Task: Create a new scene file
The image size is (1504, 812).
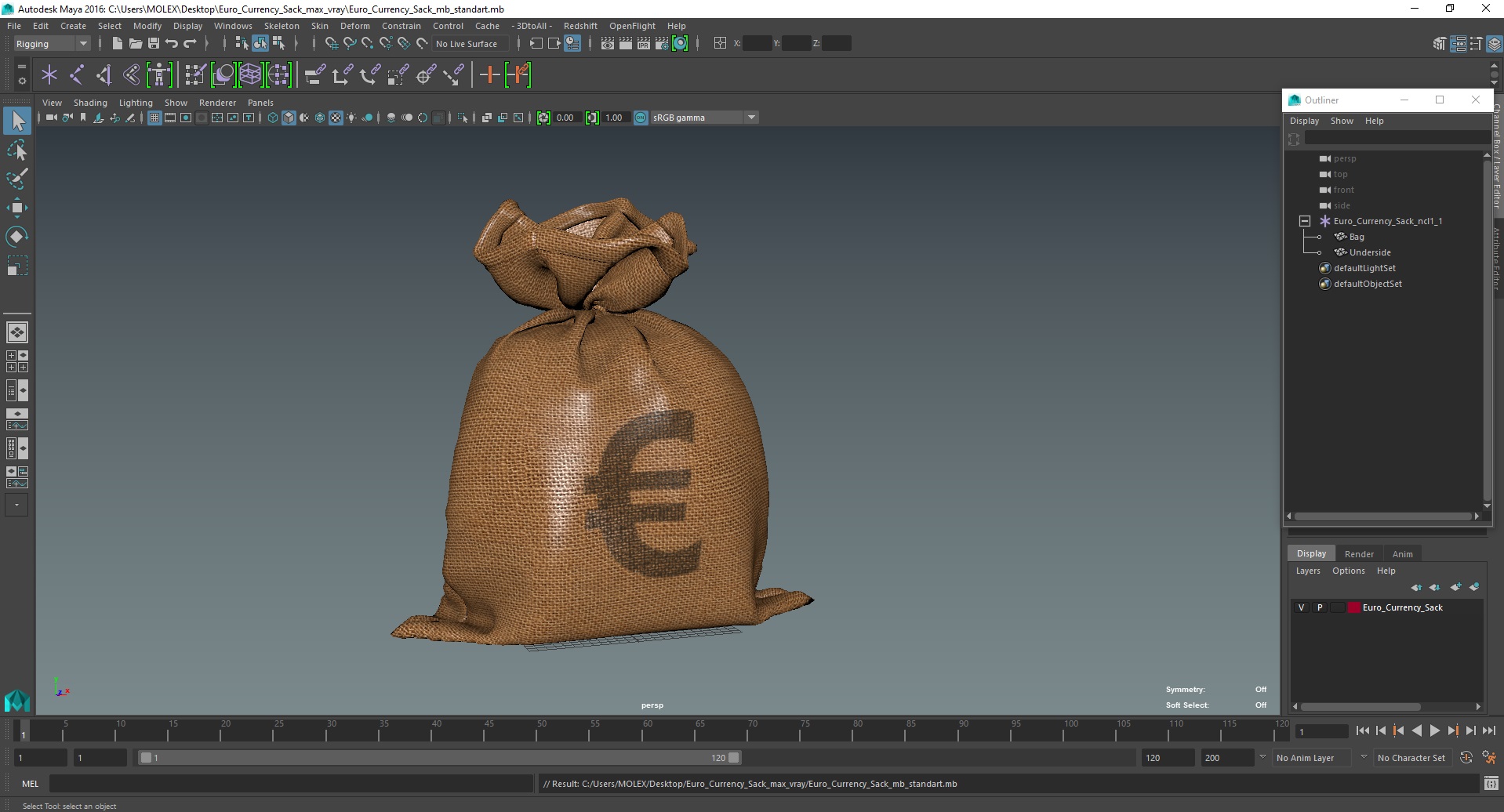Action: coord(117,43)
